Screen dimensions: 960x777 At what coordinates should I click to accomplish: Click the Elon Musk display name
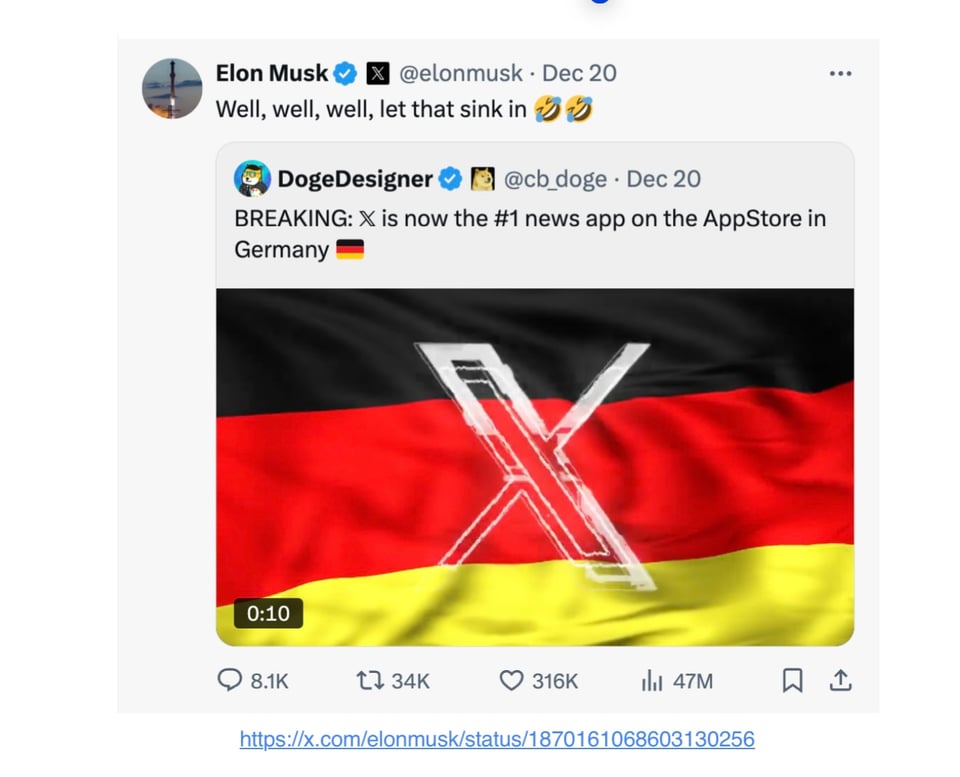272,73
